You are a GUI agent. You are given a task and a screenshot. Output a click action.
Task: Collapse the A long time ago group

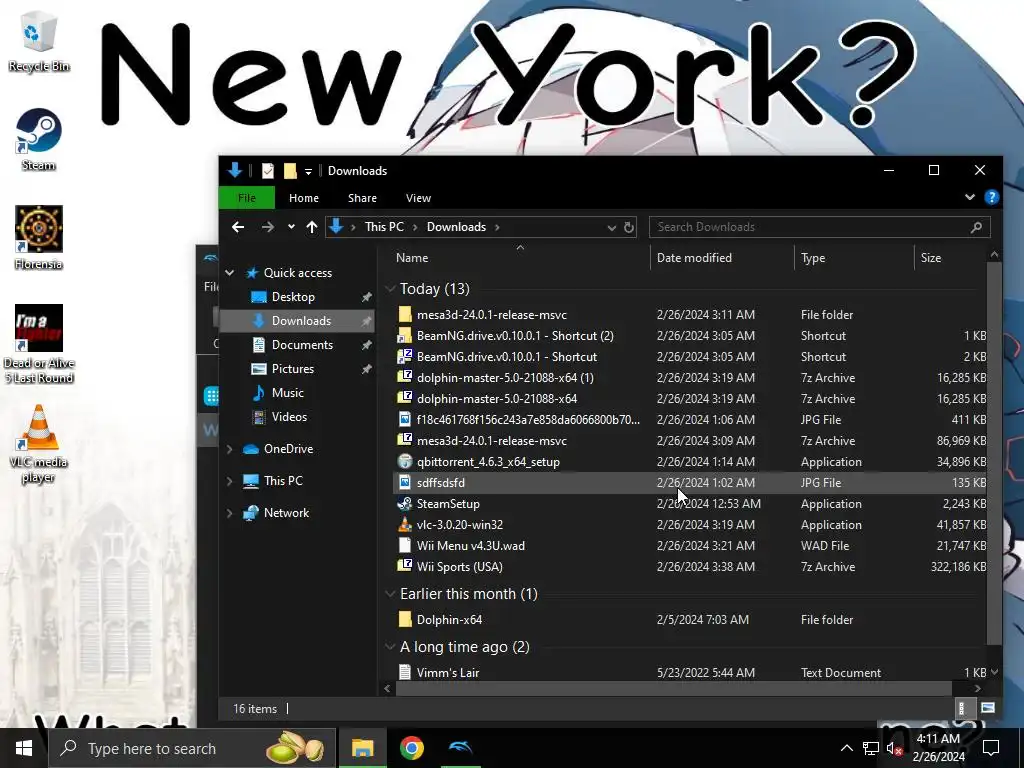point(391,647)
